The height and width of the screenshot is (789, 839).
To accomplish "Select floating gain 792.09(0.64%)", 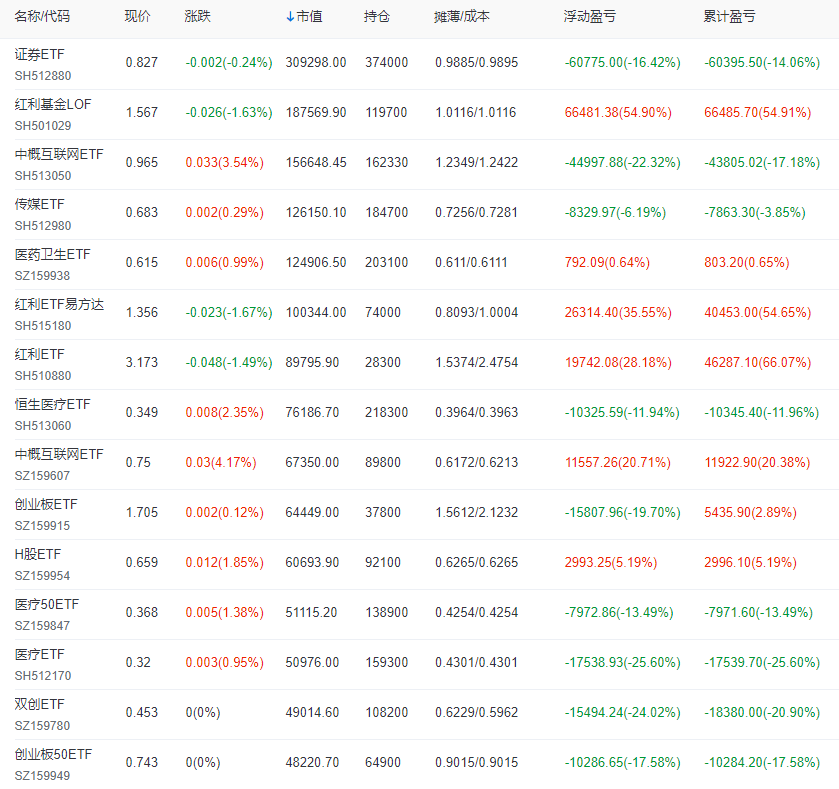I will [607, 263].
